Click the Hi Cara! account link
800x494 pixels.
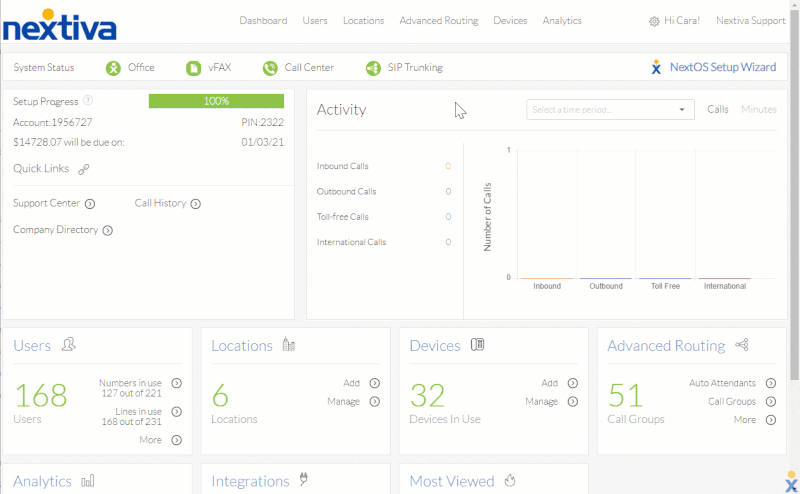682,21
